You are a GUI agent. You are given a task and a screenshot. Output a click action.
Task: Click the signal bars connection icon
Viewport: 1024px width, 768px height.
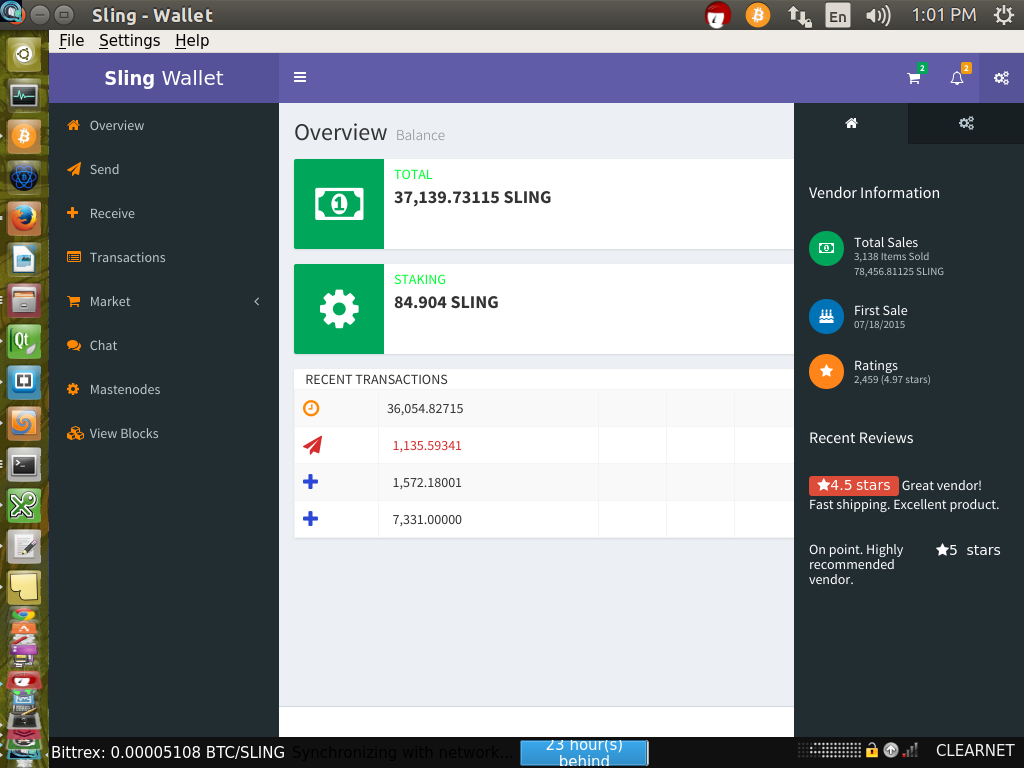910,750
